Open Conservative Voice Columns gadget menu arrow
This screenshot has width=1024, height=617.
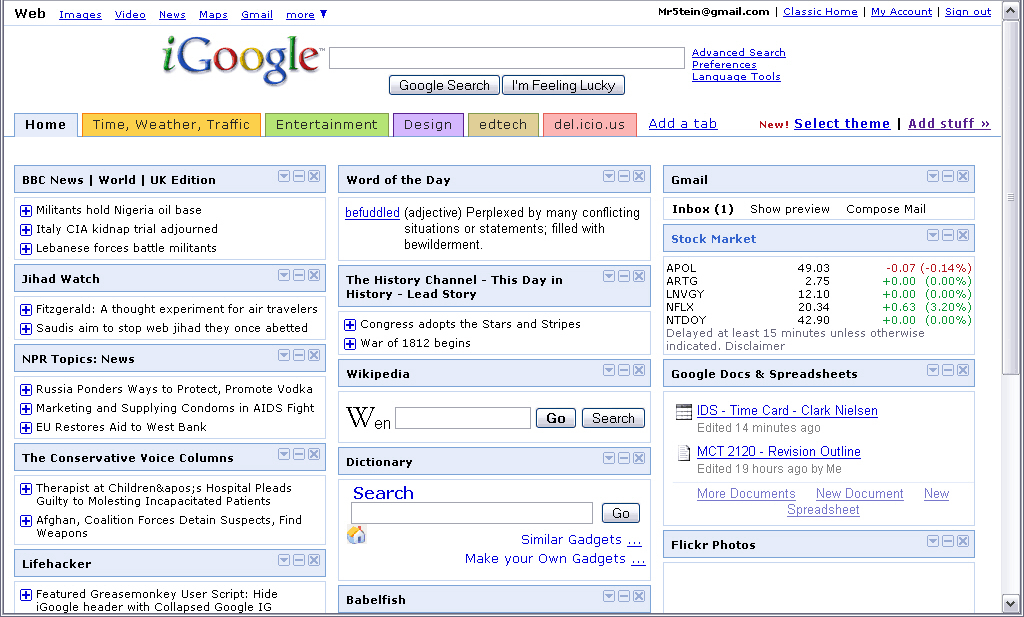tap(283, 454)
